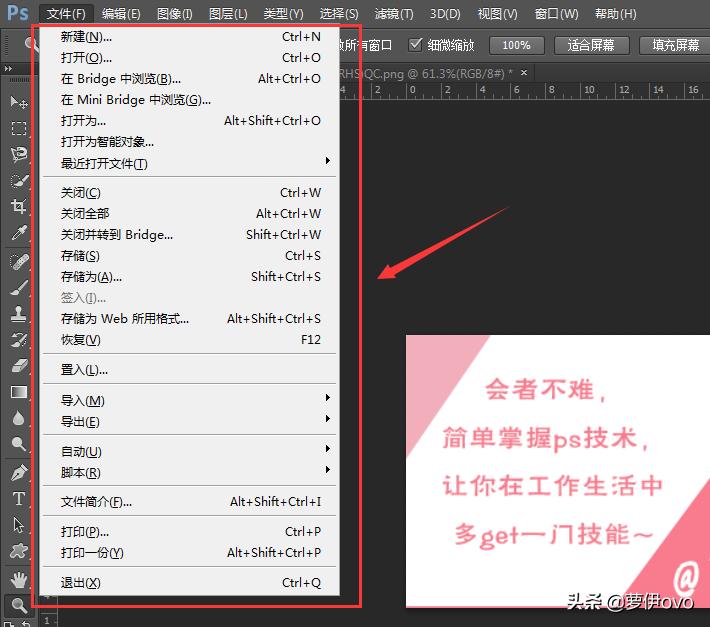
Task: Select the Eyedropper tool
Action: (x=19, y=233)
